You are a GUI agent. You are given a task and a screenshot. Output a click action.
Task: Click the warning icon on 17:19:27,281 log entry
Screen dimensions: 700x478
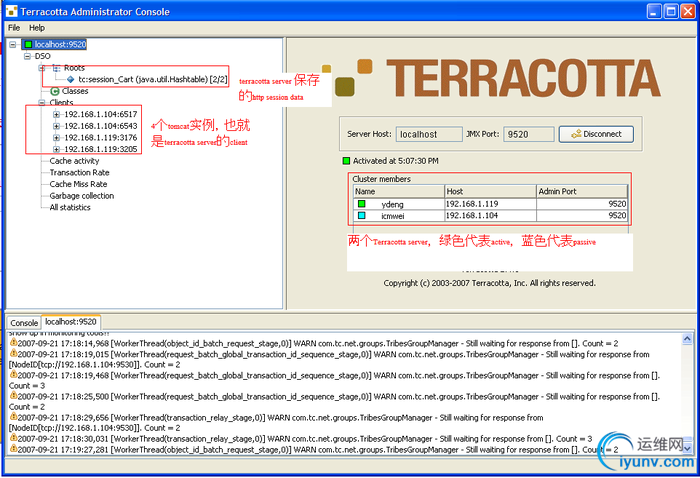pos(13,449)
